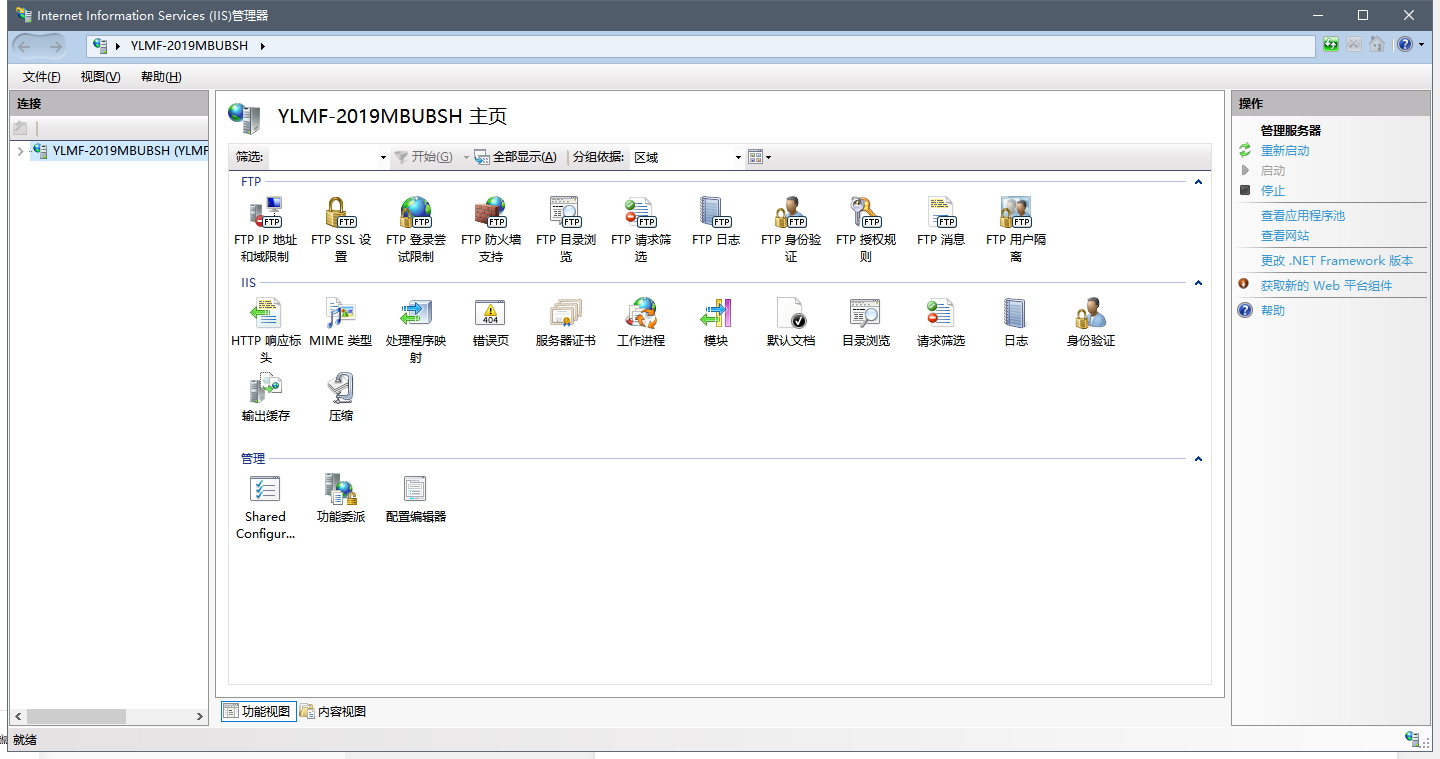The height and width of the screenshot is (759, 1440).
Task: Open 查看应用程序池 link
Action: [x=1302, y=215]
